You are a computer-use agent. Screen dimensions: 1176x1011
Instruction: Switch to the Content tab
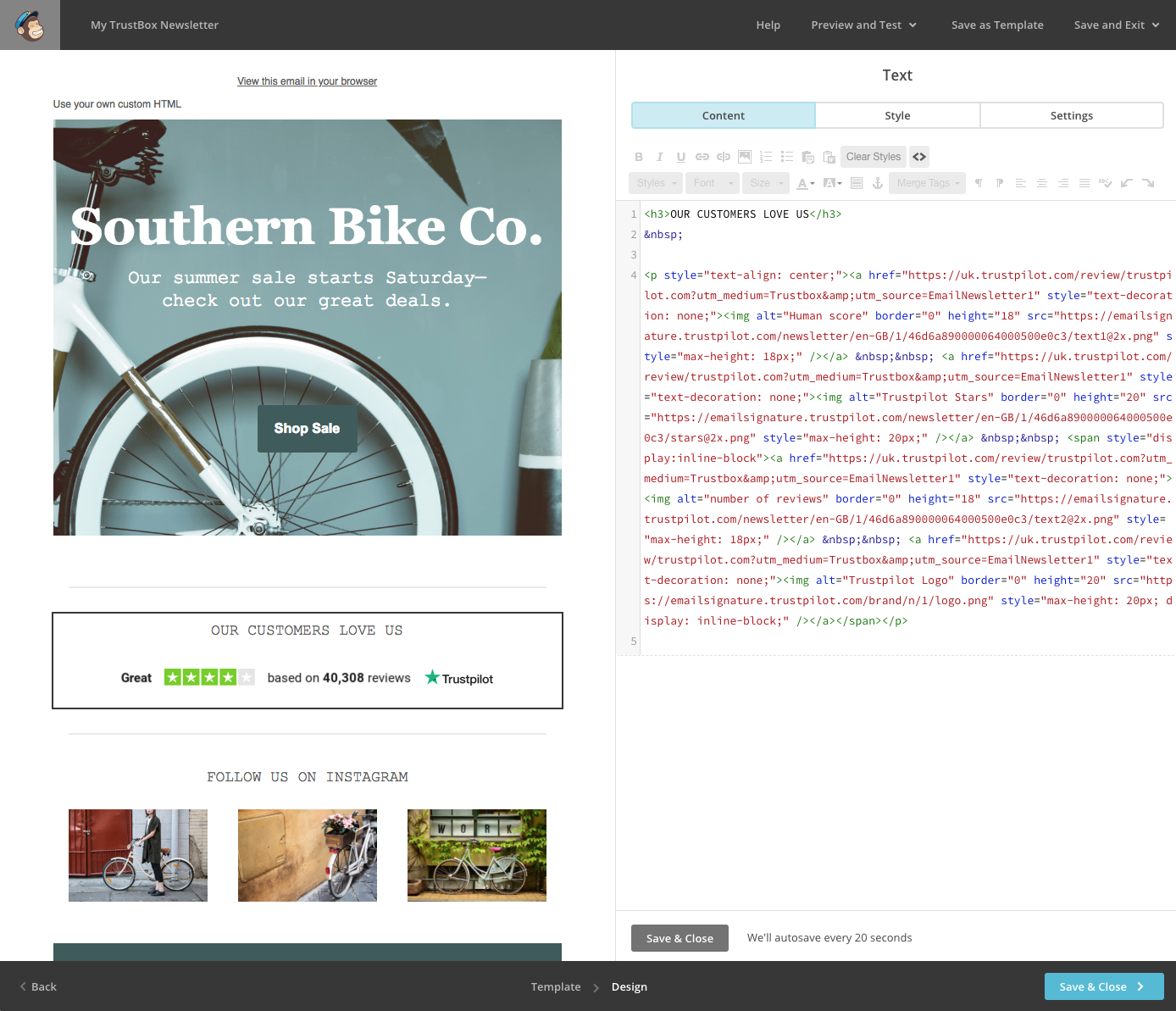click(x=724, y=115)
